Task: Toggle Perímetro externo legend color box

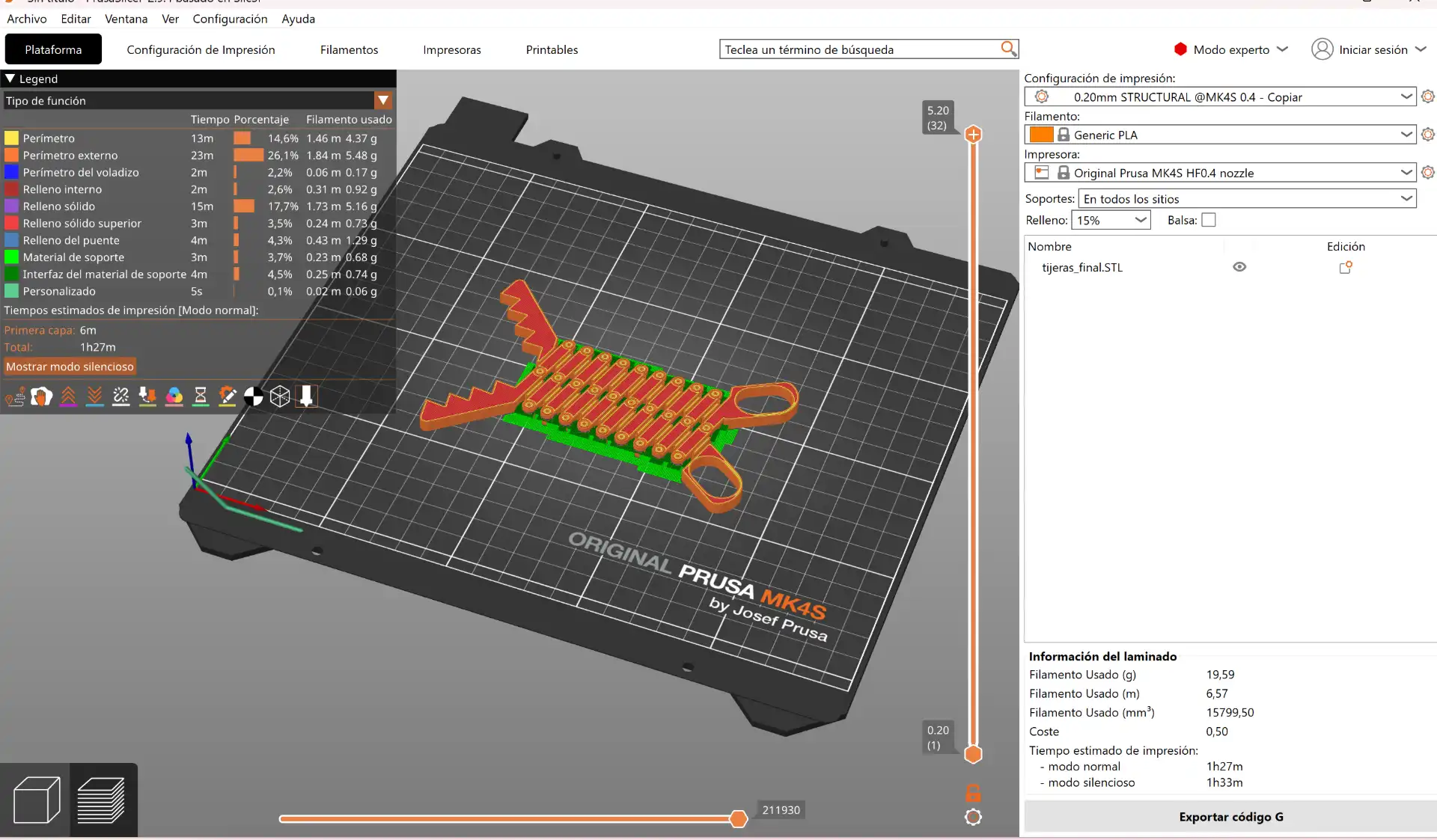Action: (12, 156)
